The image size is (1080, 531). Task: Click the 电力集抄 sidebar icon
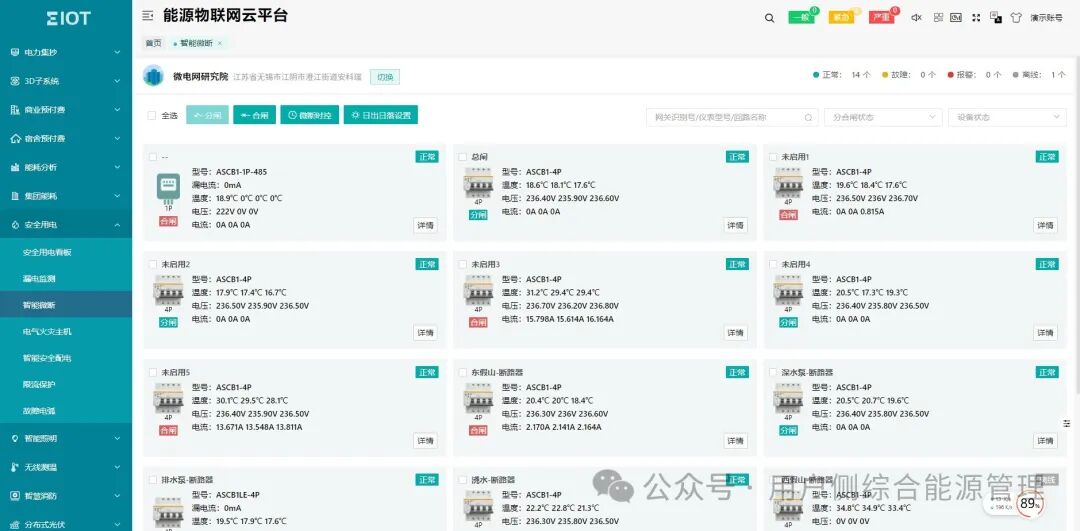click(15, 52)
